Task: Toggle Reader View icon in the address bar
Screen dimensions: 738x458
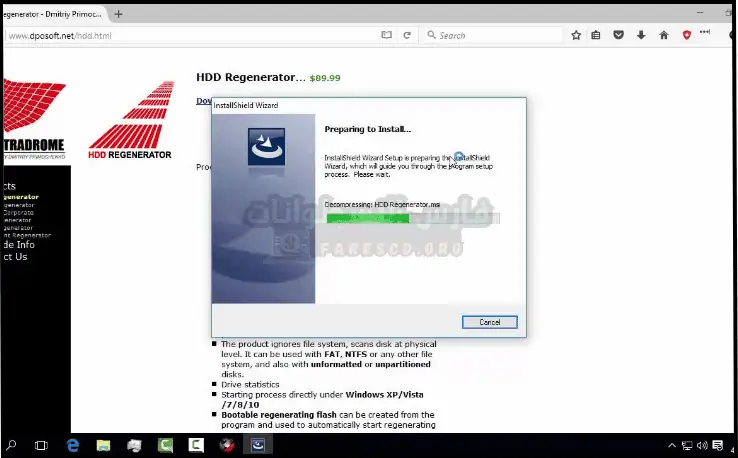Action: 386,35
